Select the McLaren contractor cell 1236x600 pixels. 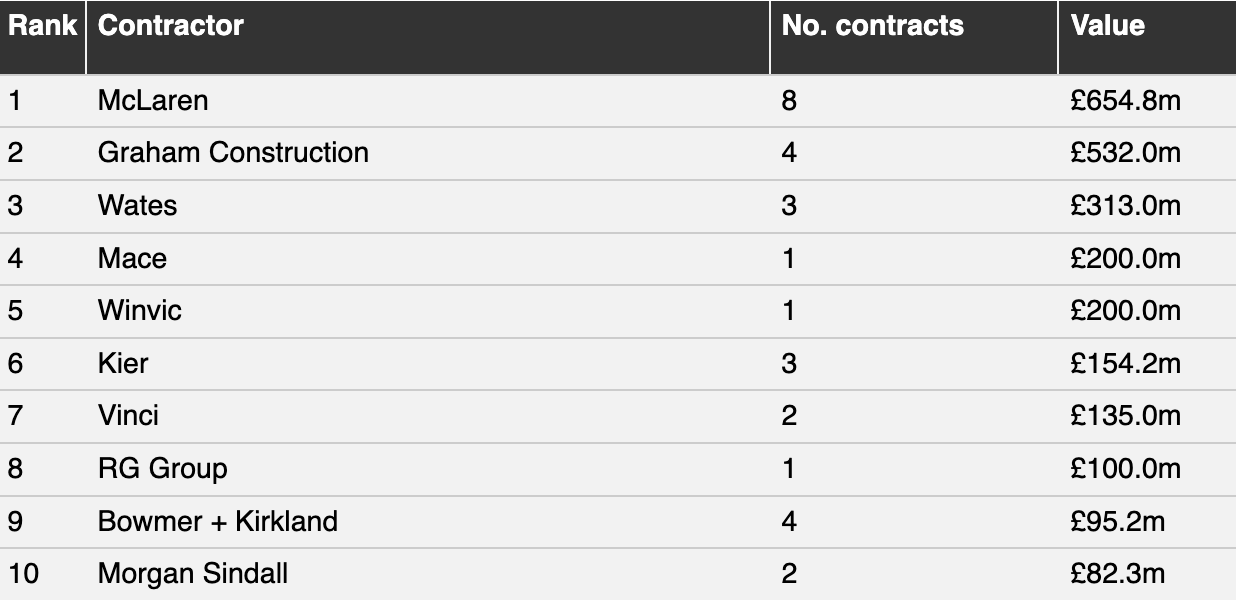coord(153,100)
